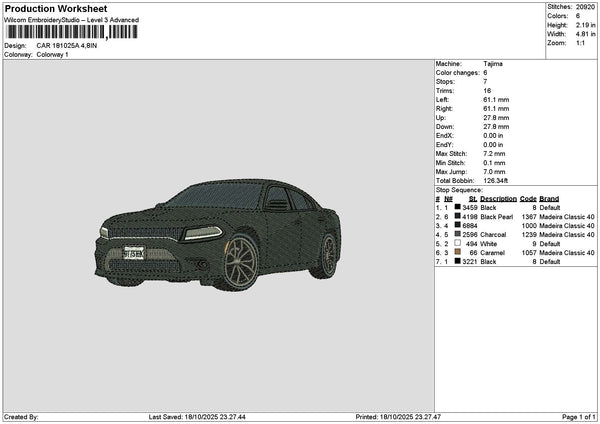Click the 'Caramel' description
The height and width of the screenshot is (424, 600).
click(x=492, y=253)
